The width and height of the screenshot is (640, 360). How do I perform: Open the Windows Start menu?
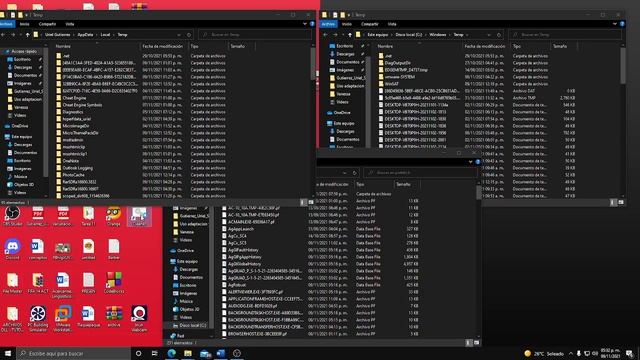[8, 353]
